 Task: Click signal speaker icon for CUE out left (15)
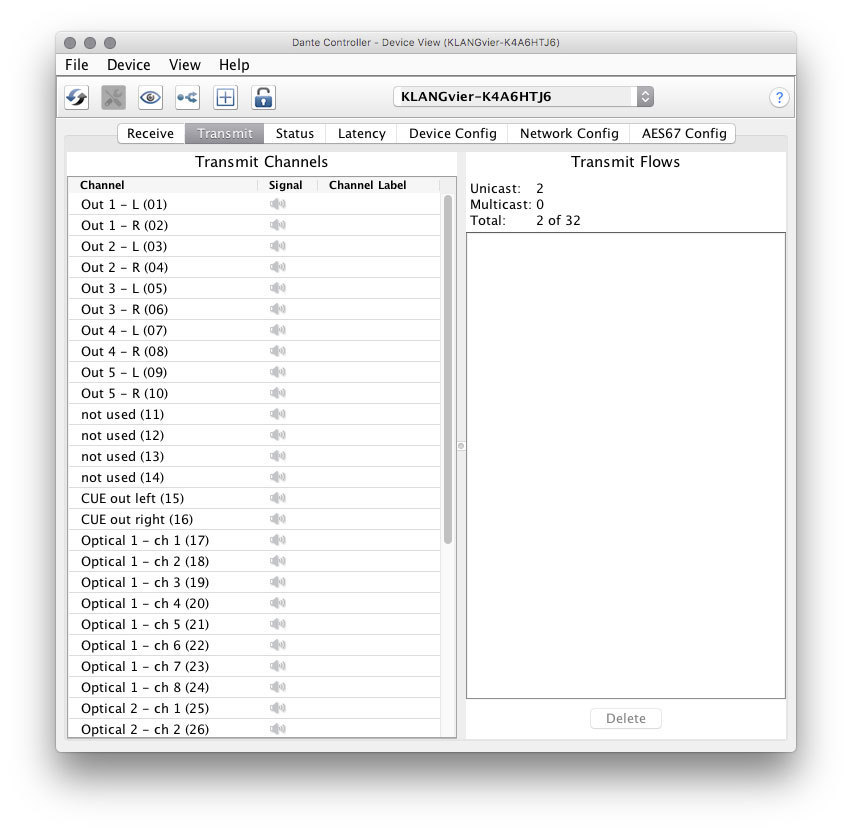point(278,498)
